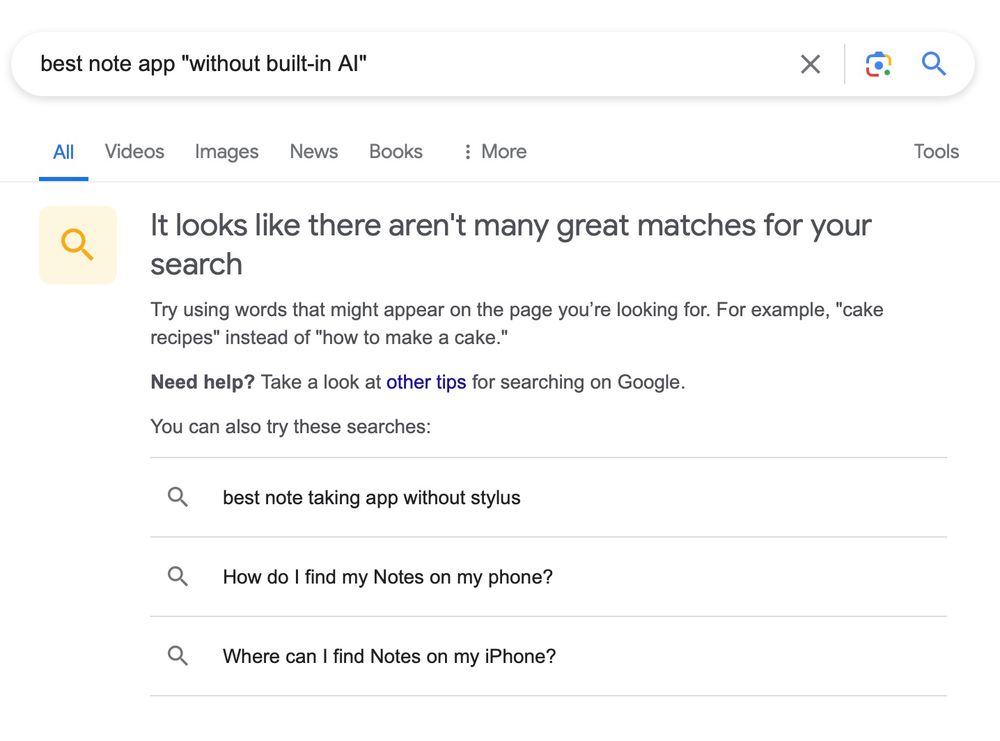This screenshot has width=1000, height=741.
Task: Click the magnifier icon beside 'best note taking app without stylus'
Action: point(178,497)
